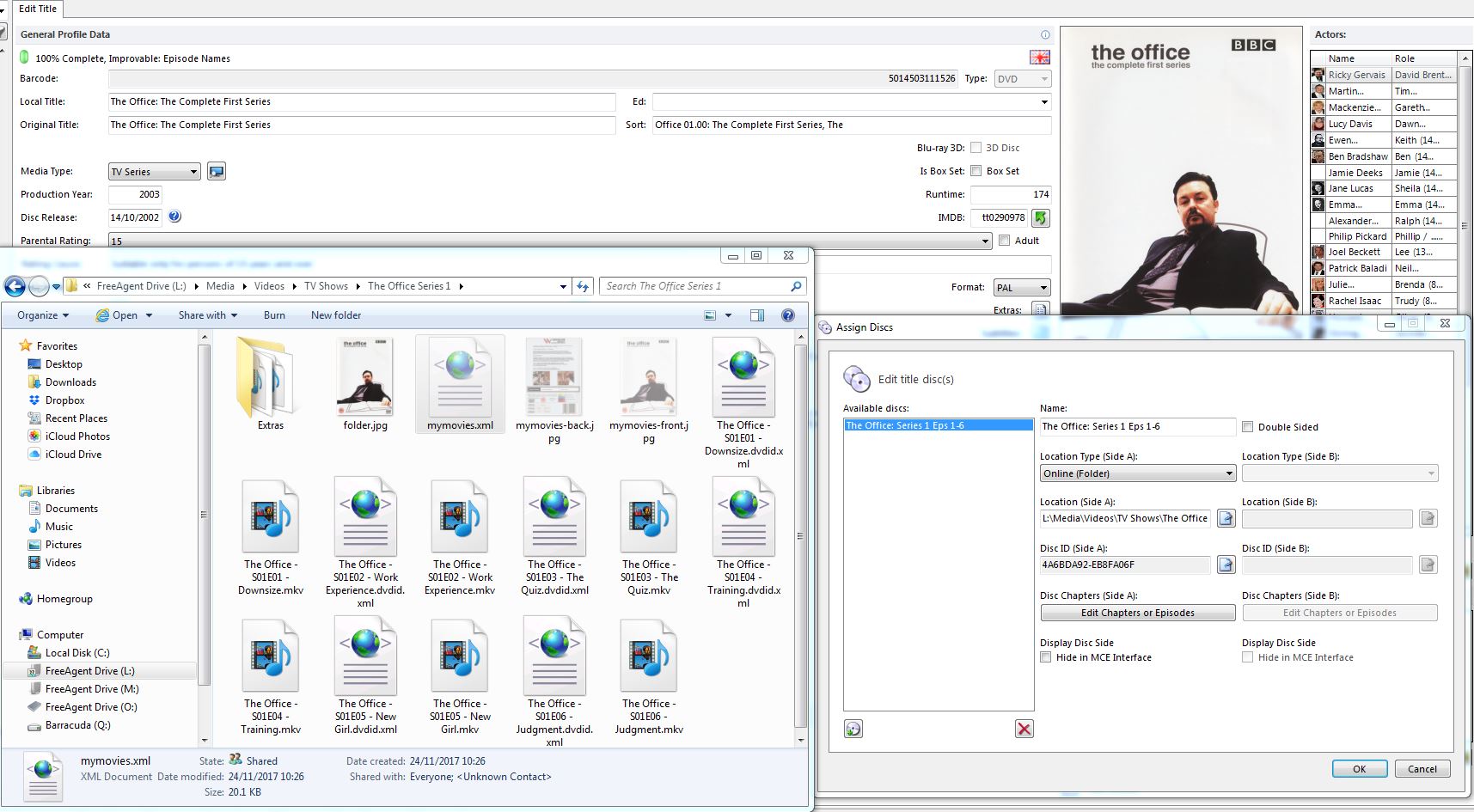Expand the Format PAL dropdown
1474x812 pixels.
(x=1021, y=288)
